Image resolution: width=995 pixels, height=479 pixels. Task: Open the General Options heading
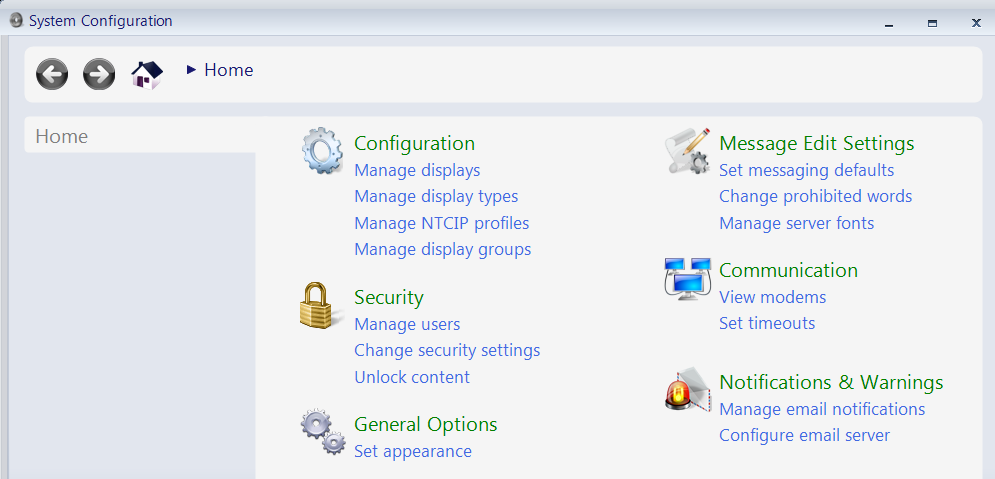tap(426, 424)
